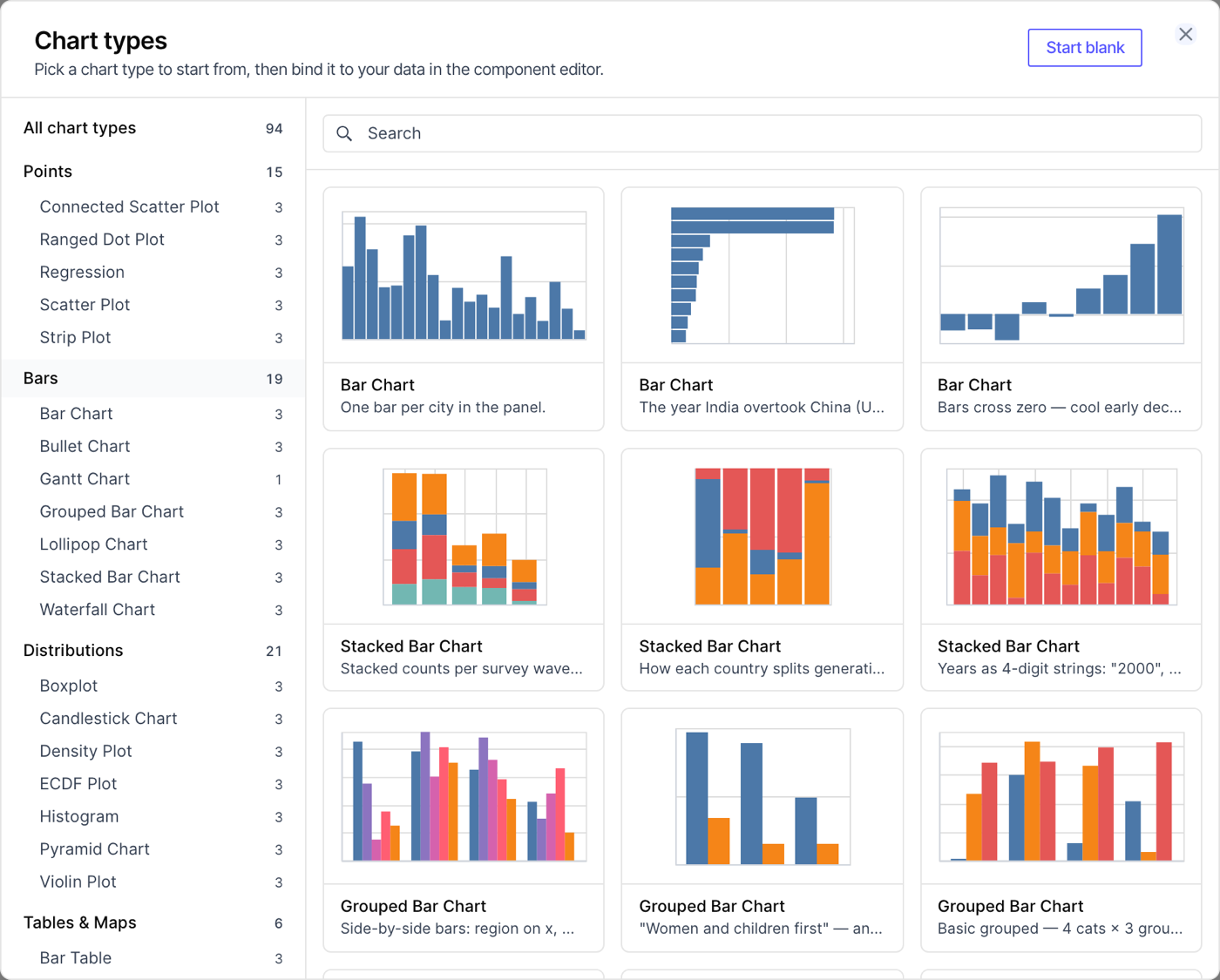Pick Strip Plot from the sidebar
The width and height of the screenshot is (1220, 980).
153,337
